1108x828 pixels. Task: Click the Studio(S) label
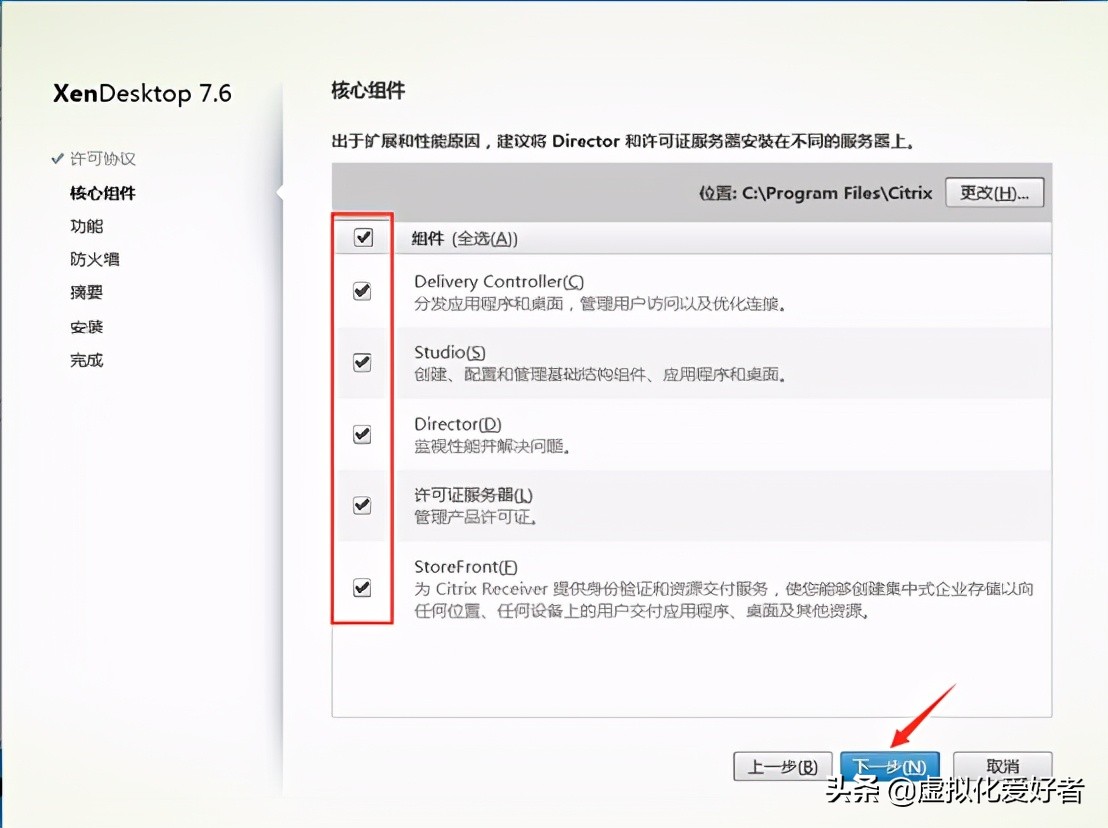(449, 352)
